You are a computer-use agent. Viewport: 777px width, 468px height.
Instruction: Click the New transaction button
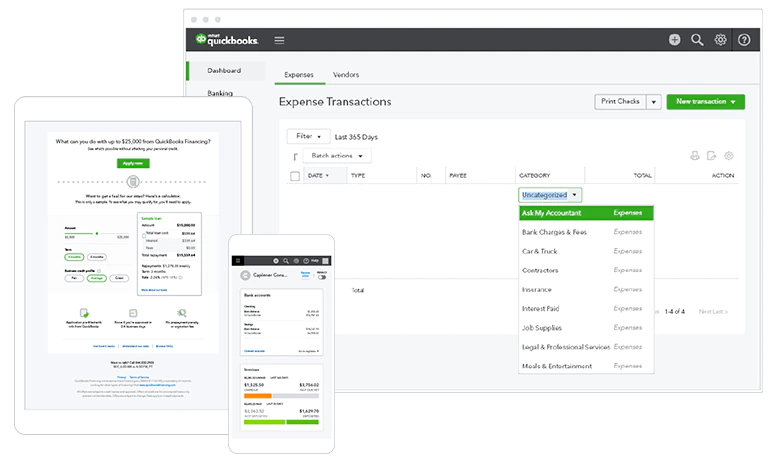[706, 102]
